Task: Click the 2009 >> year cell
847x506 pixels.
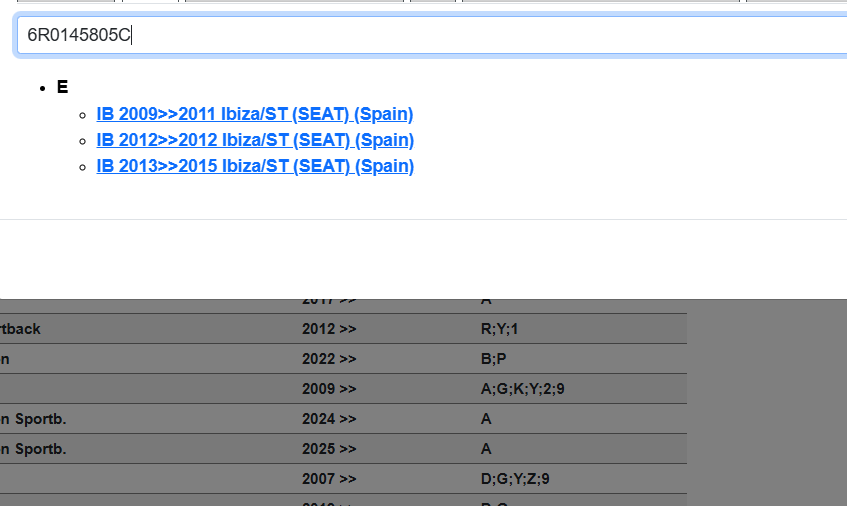Action: click(329, 389)
